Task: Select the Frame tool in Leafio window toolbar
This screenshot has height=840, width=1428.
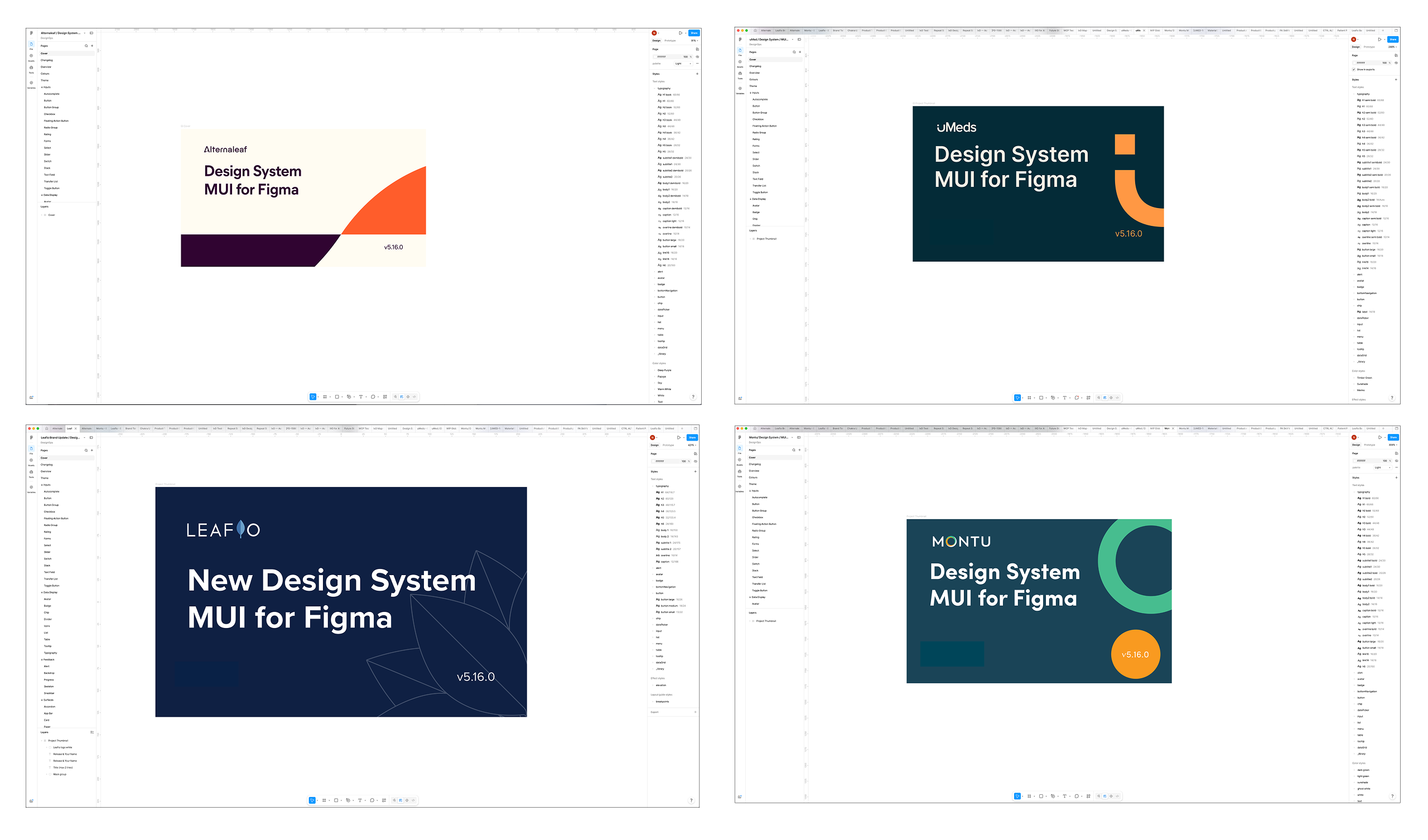Action: click(x=324, y=800)
